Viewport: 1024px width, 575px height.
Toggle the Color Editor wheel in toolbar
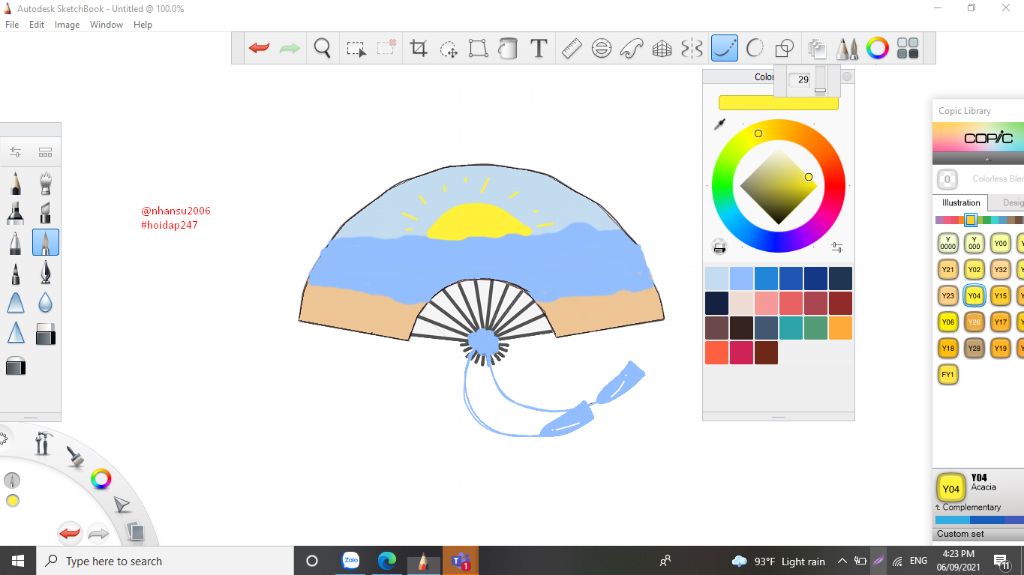tap(877, 48)
